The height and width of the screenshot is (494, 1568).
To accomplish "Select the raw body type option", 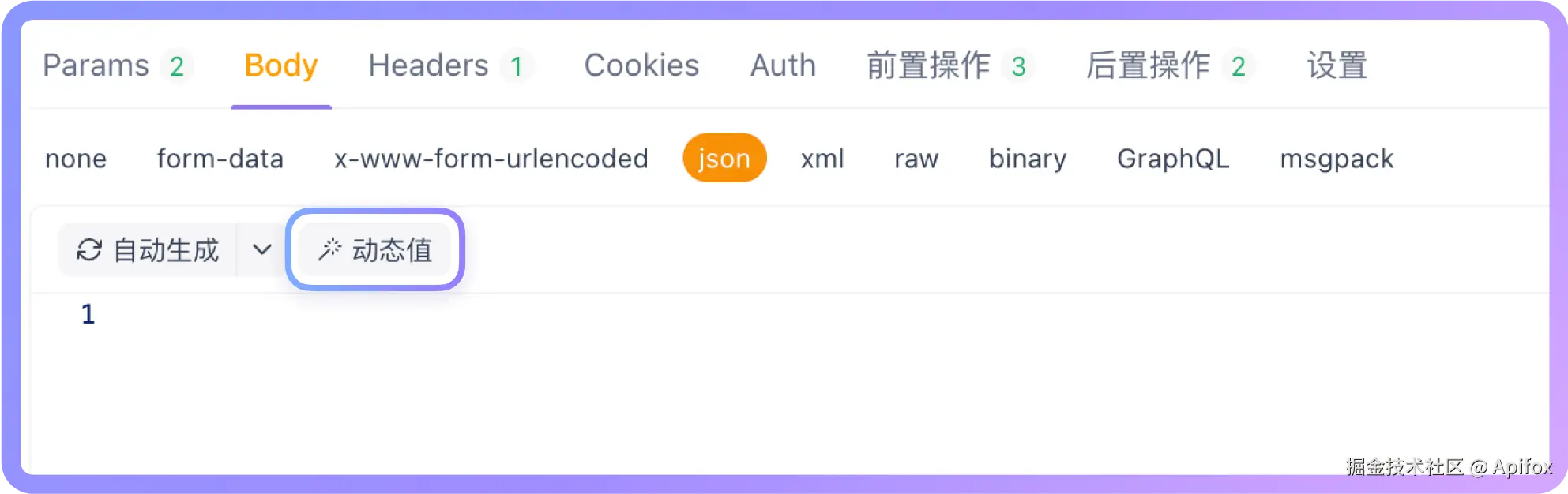I will coord(915,159).
